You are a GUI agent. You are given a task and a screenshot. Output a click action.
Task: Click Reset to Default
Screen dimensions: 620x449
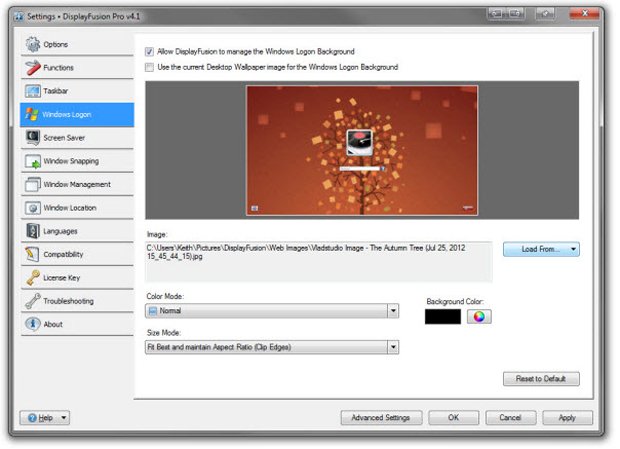click(541, 379)
